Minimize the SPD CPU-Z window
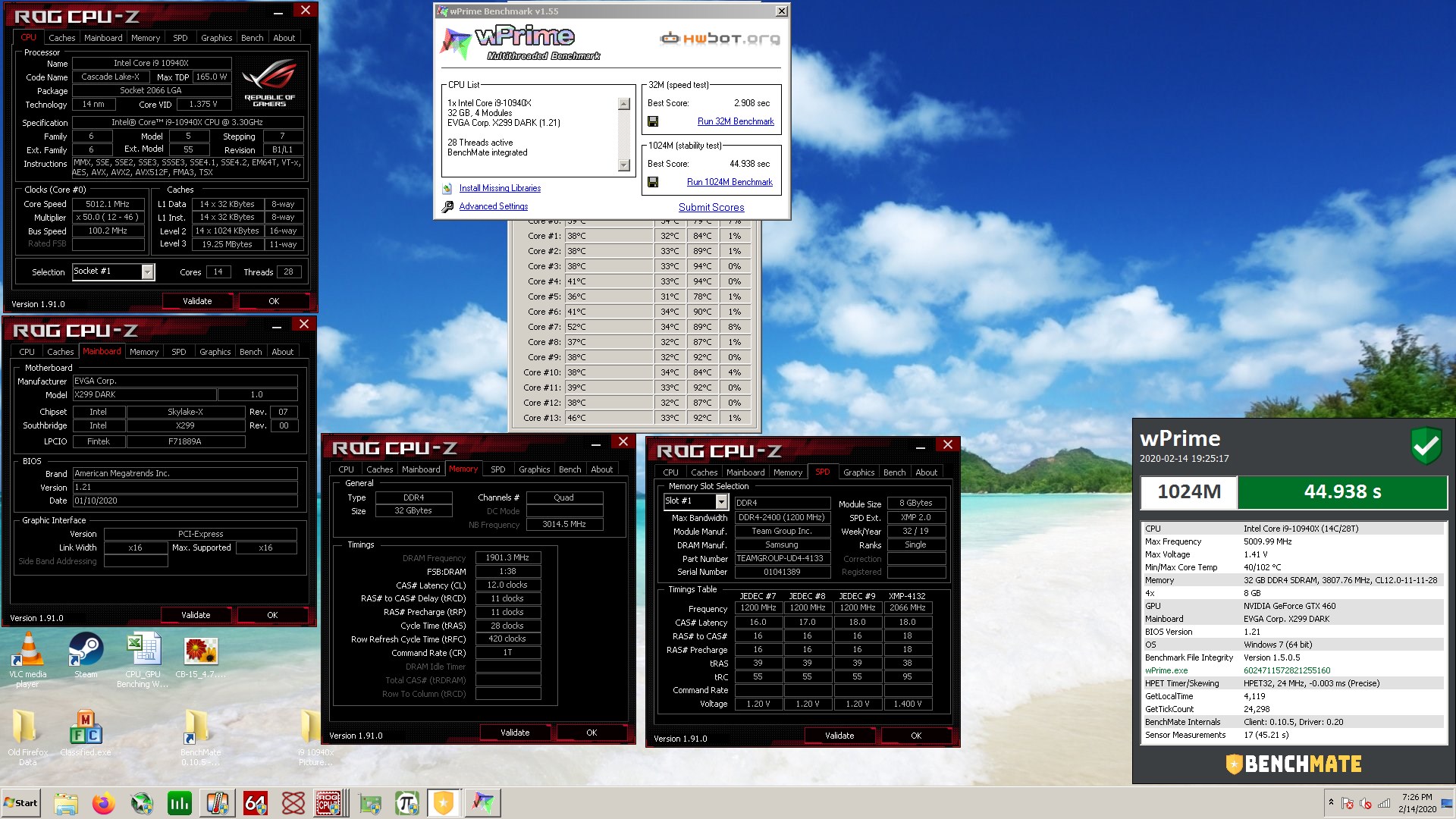The image size is (1456, 819). pyautogui.click(x=920, y=446)
